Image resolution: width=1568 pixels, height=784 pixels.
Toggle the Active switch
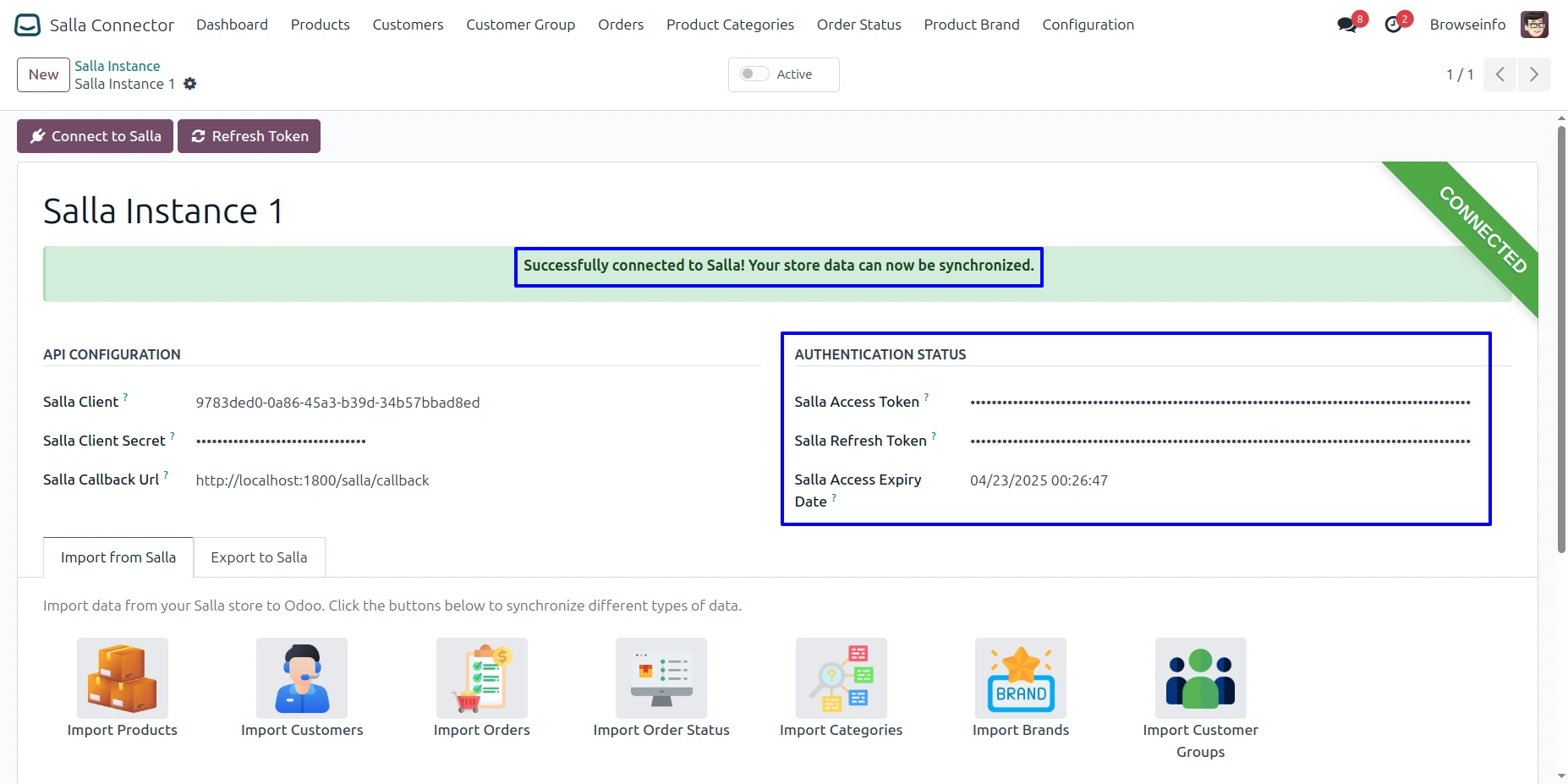coord(754,74)
